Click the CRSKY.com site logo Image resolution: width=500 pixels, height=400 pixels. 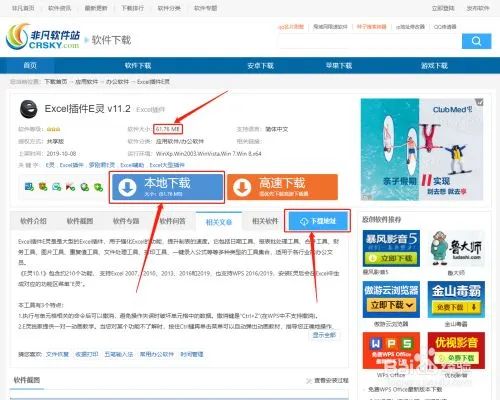(43, 37)
